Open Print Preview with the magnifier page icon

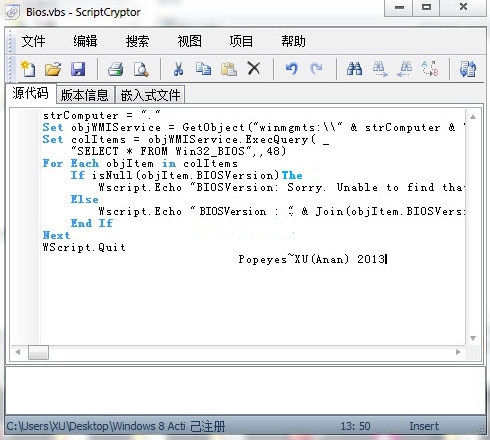point(141,69)
